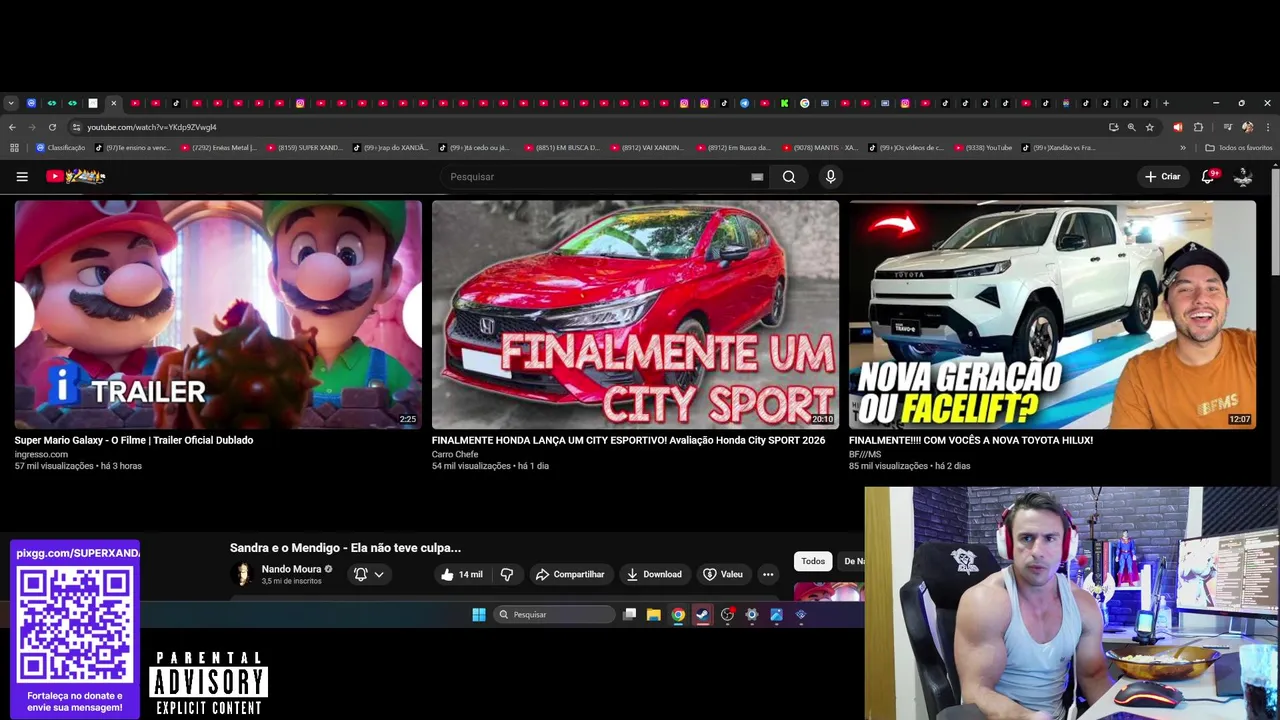
Task: Reload the page with the refresh icon
Action: (x=52, y=127)
